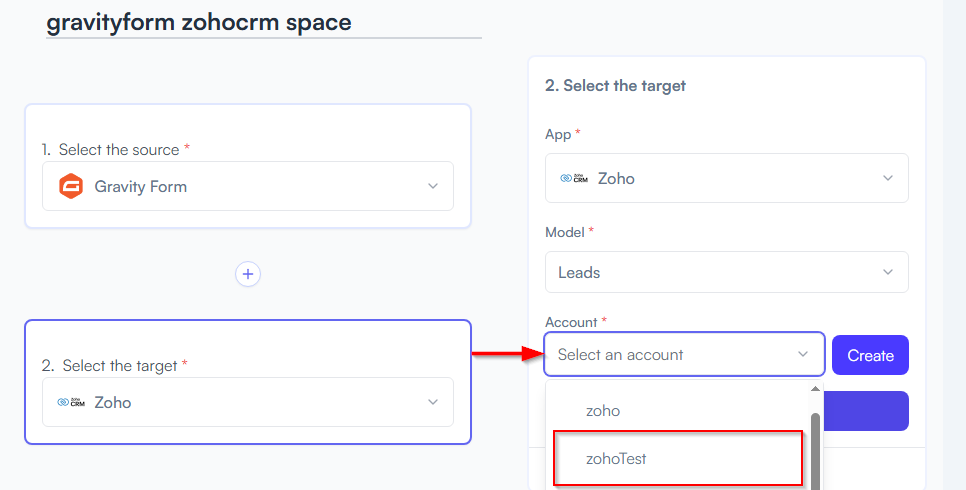This screenshot has width=966, height=490.
Task: Click the purple button below Create
Action: click(866, 411)
